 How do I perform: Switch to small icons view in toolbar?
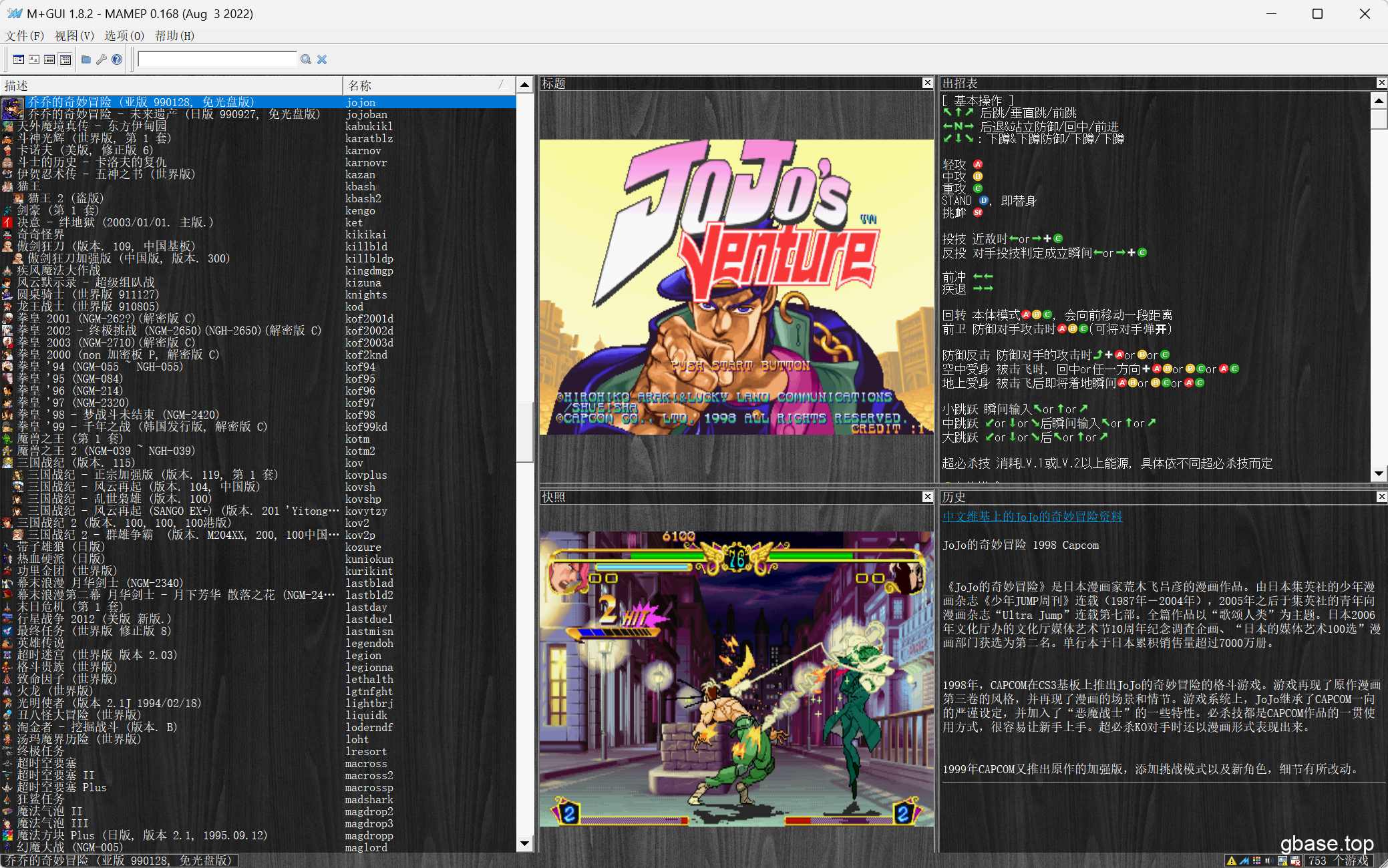click(x=34, y=59)
